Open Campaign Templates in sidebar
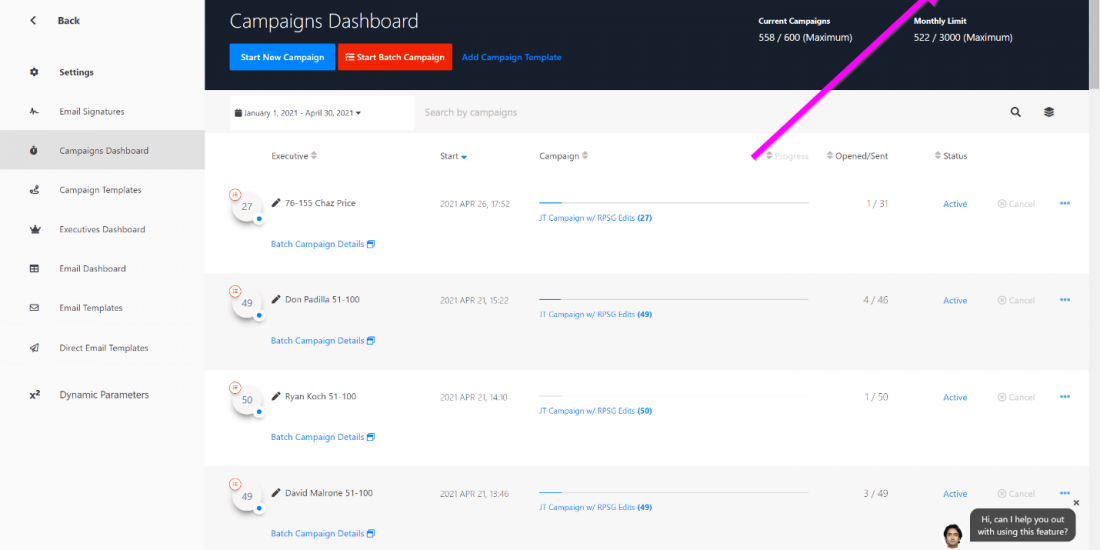Image resolution: width=1100 pixels, height=550 pixels. [100, 190]
